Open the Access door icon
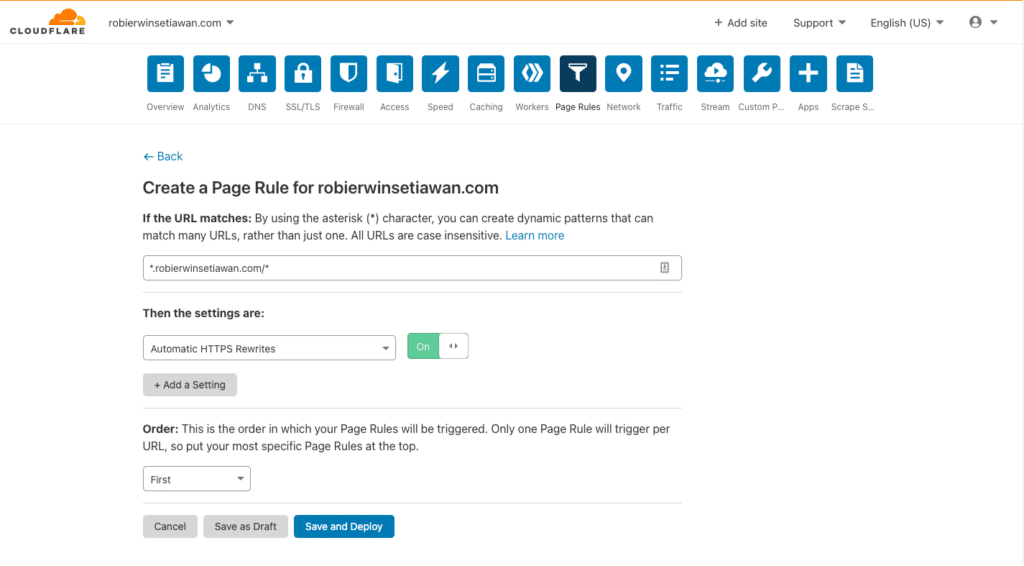1024x566 pixels. click(394, 74)
